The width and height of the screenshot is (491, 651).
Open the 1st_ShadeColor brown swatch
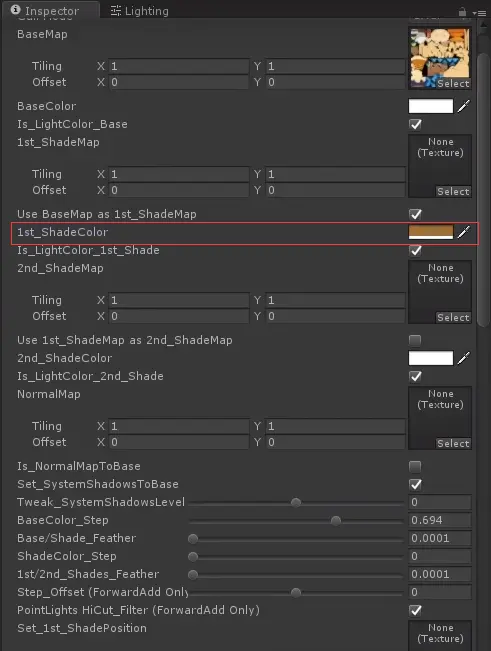(x=431, y=232)
